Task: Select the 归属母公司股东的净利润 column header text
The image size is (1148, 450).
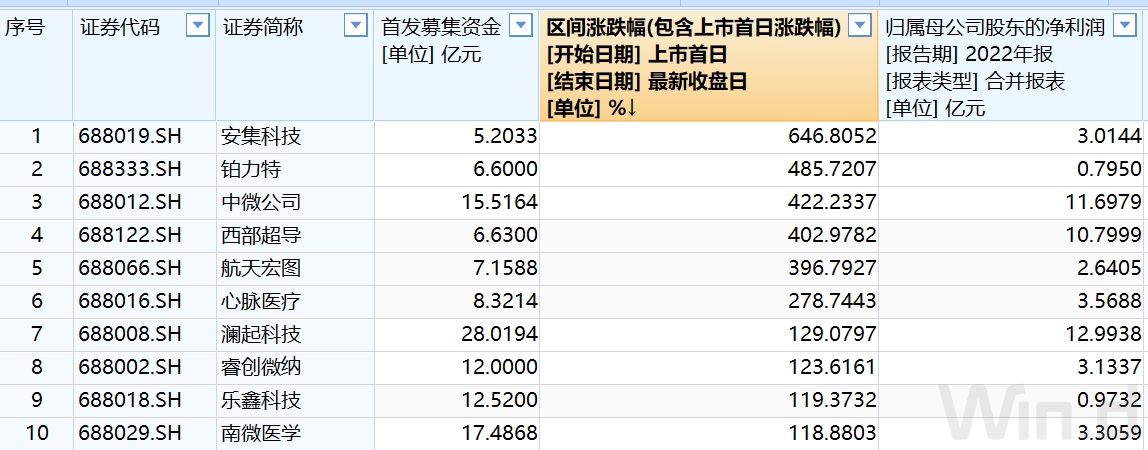Action: click(995, 27)
